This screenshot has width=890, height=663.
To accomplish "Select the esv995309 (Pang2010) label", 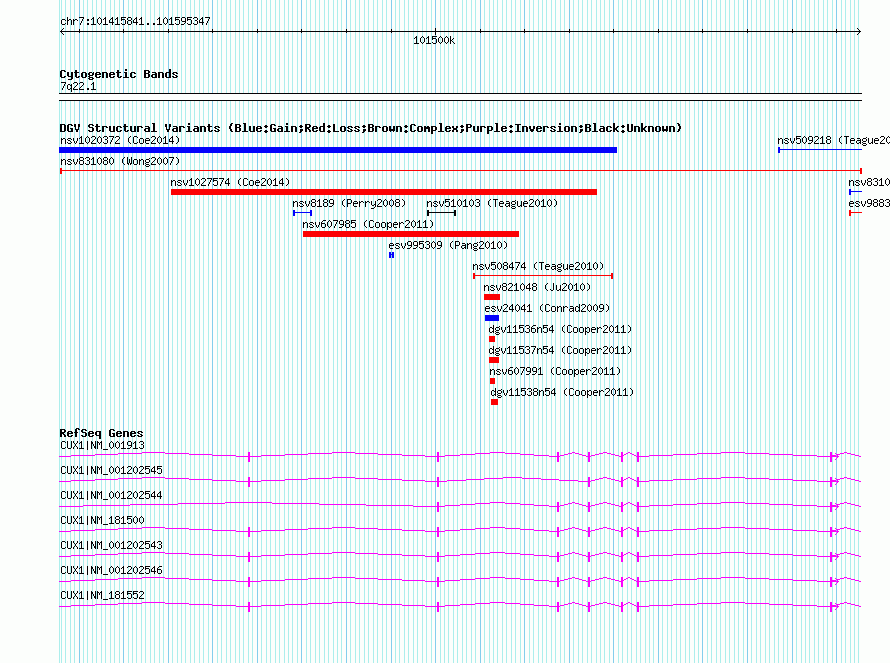I will [448, 245].
